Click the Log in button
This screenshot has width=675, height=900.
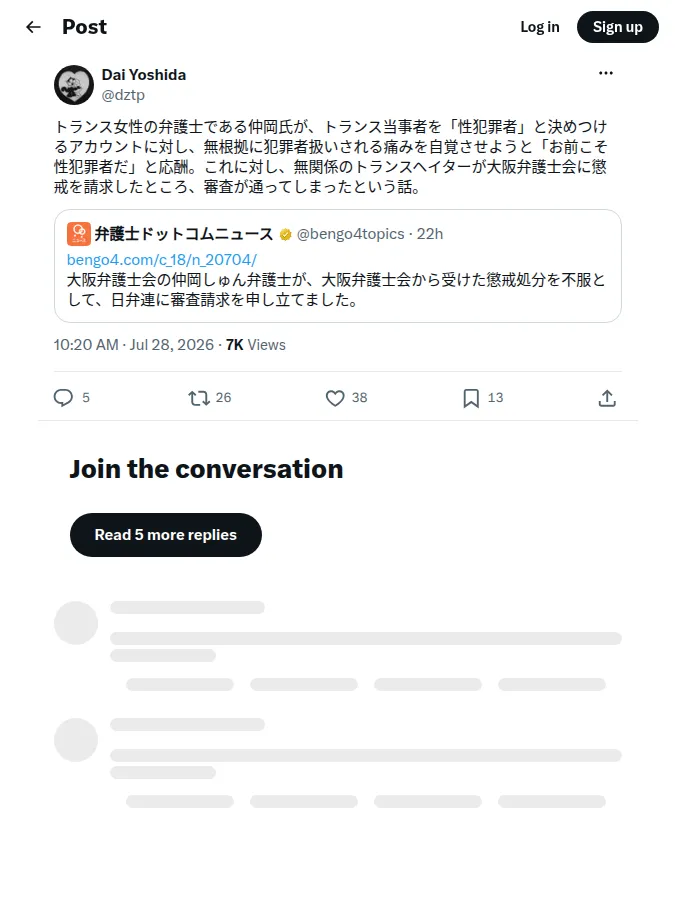540,27
